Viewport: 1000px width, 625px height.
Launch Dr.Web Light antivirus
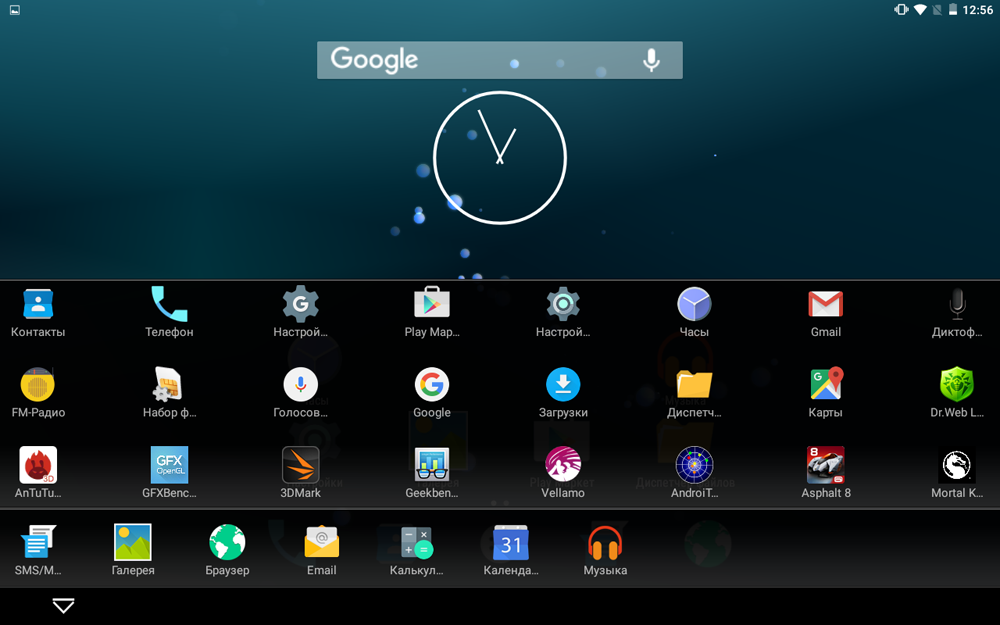[x=957, y=385]
